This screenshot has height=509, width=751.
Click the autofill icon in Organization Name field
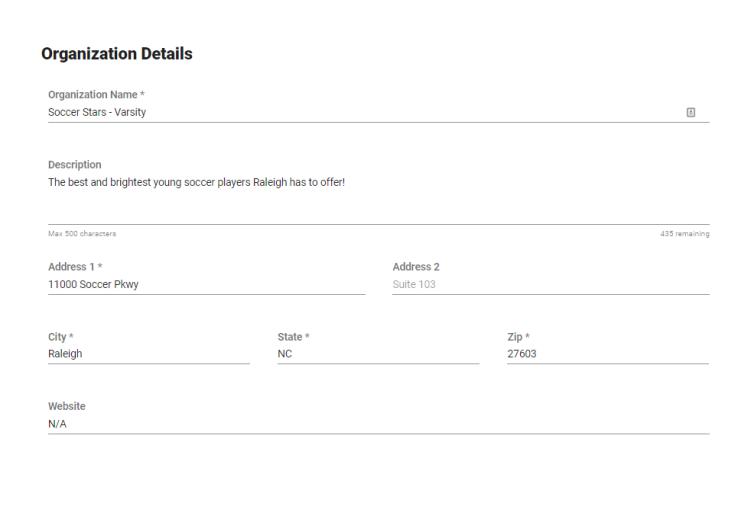coord(690,113)
